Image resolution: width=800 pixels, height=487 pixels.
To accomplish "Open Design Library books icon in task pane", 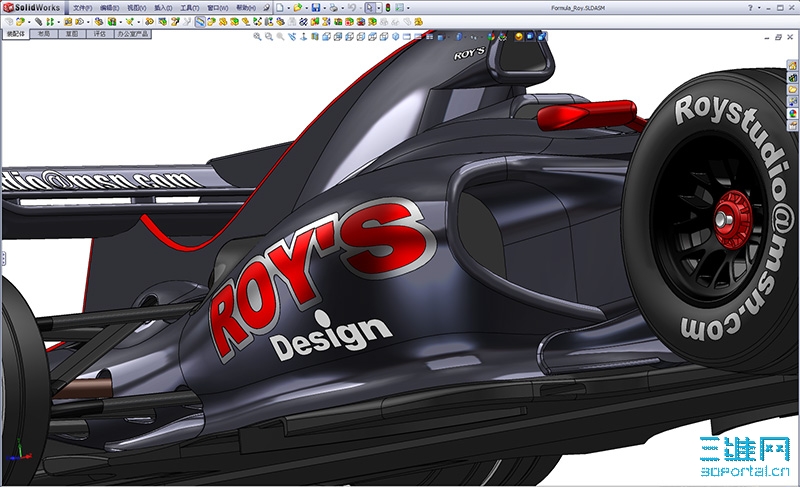I will click(792, 78).
